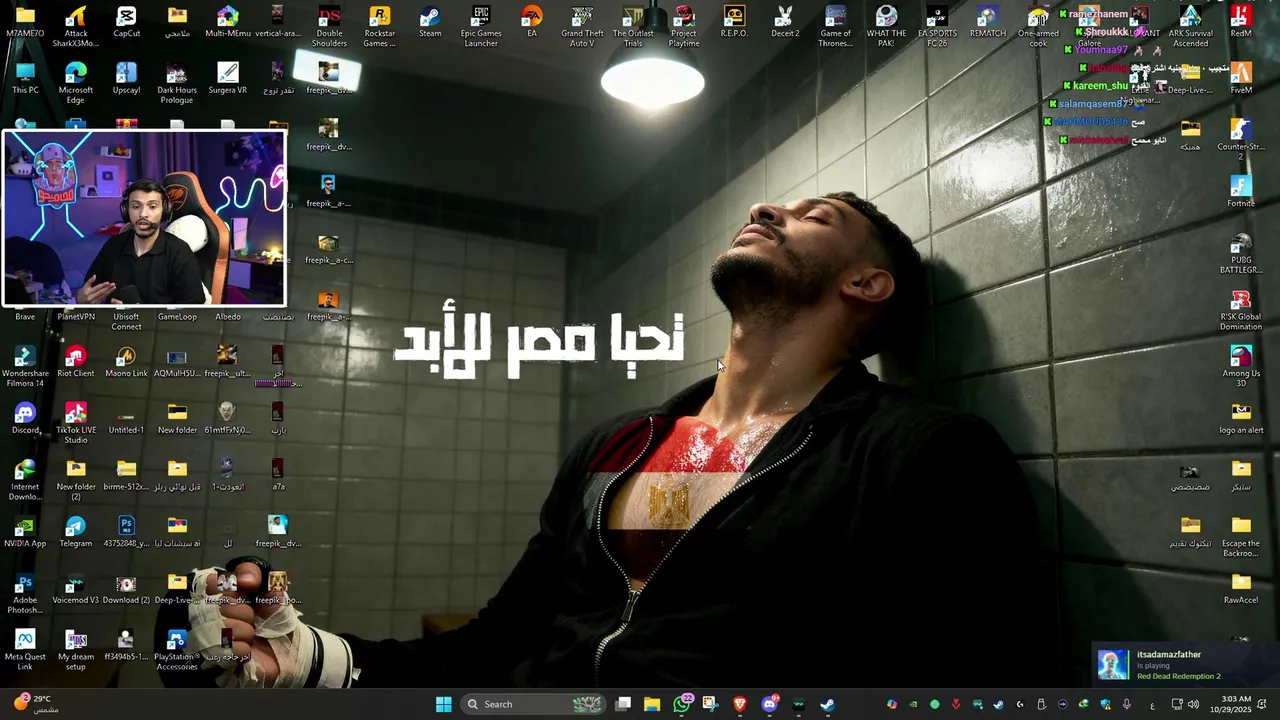Launch PUBG BATTLEGROUNDS shortcut
This screenshot has height=720, width=1280.
[x=1241, y=253]
